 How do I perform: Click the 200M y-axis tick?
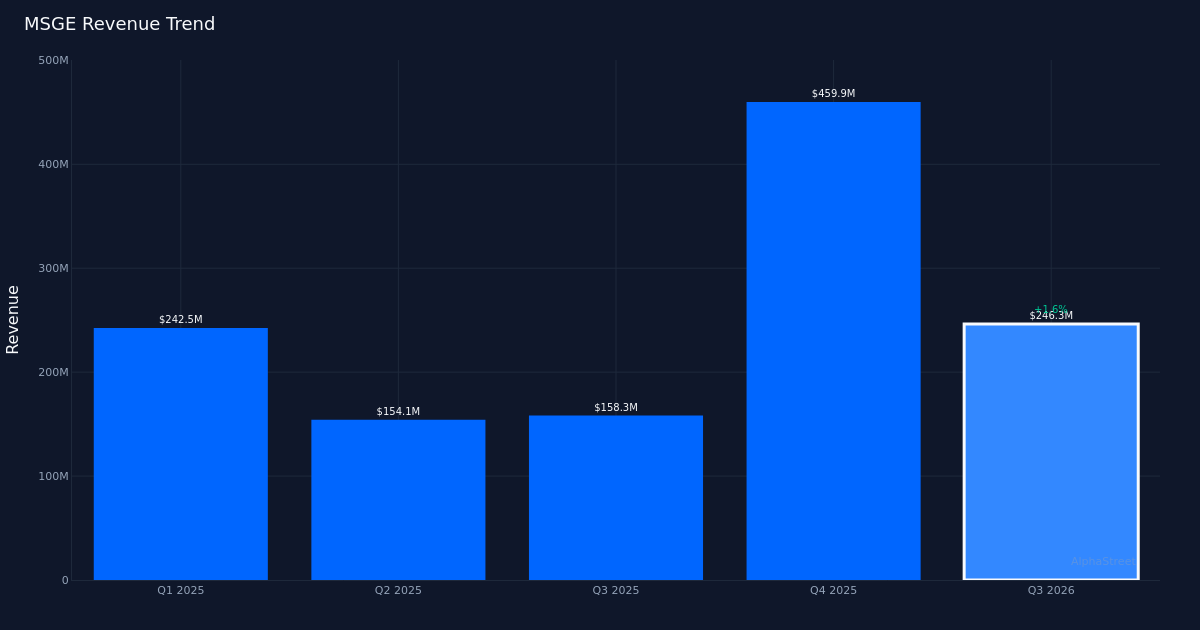click(53, 372)
